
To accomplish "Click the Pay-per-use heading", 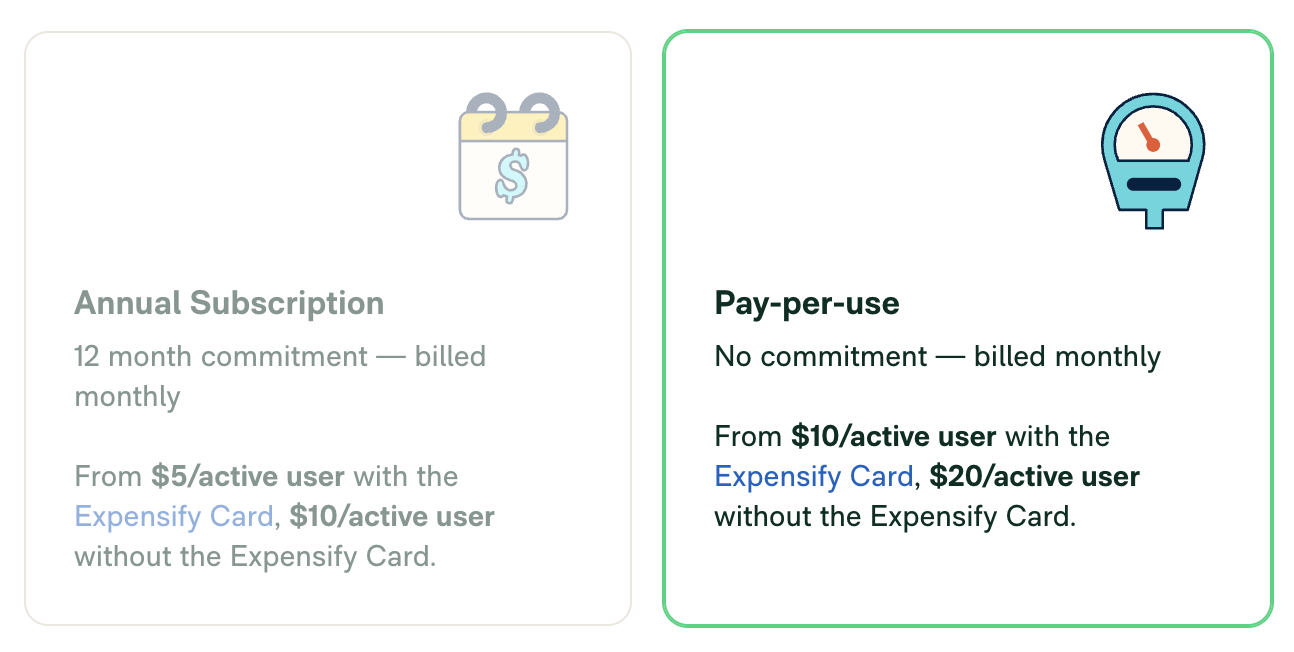I will tap(807, 303).
